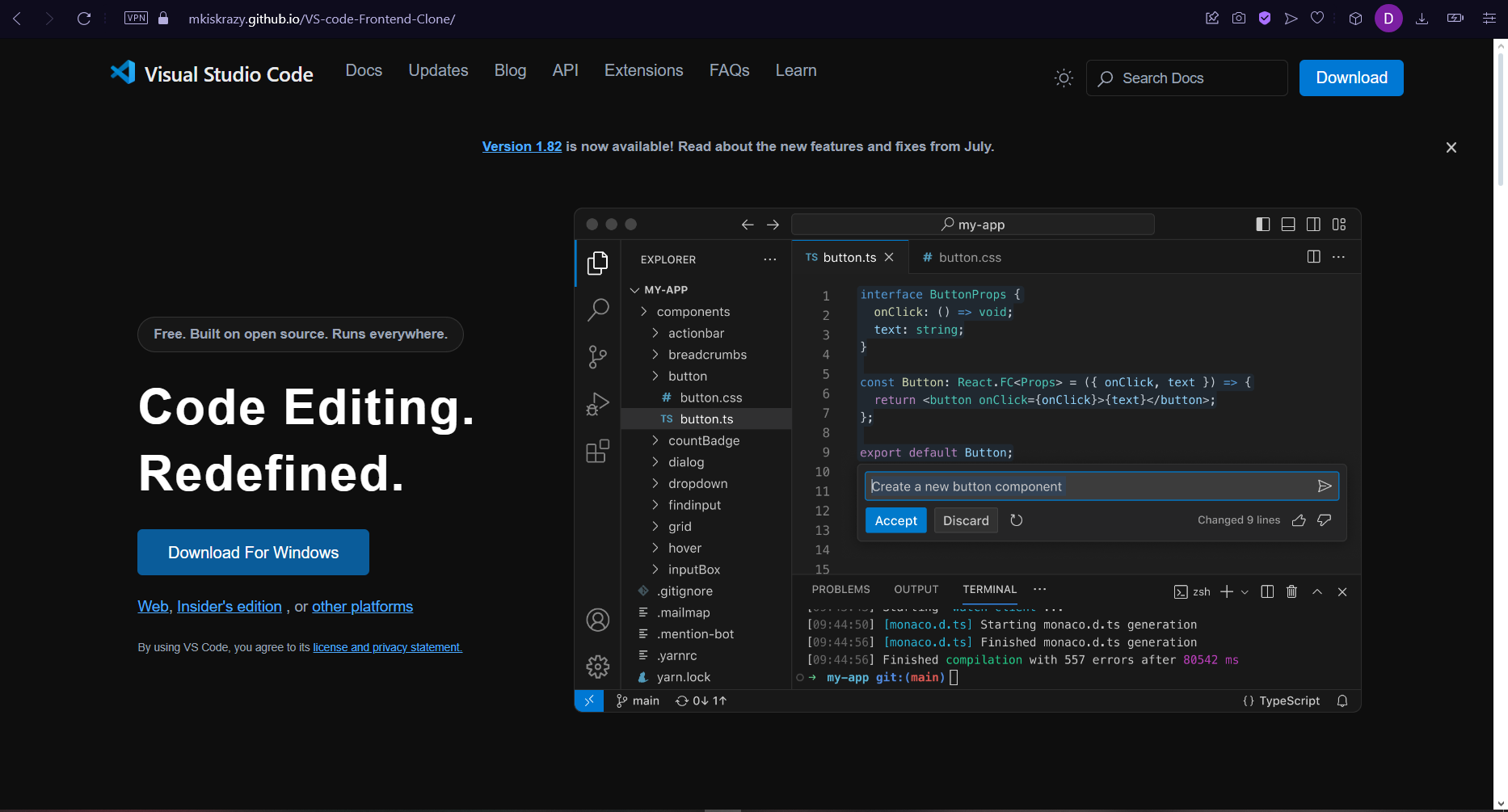Collapse the MY-APP root folder
The height and width of the screenshot is (812, 1508).
coord(634,290)
